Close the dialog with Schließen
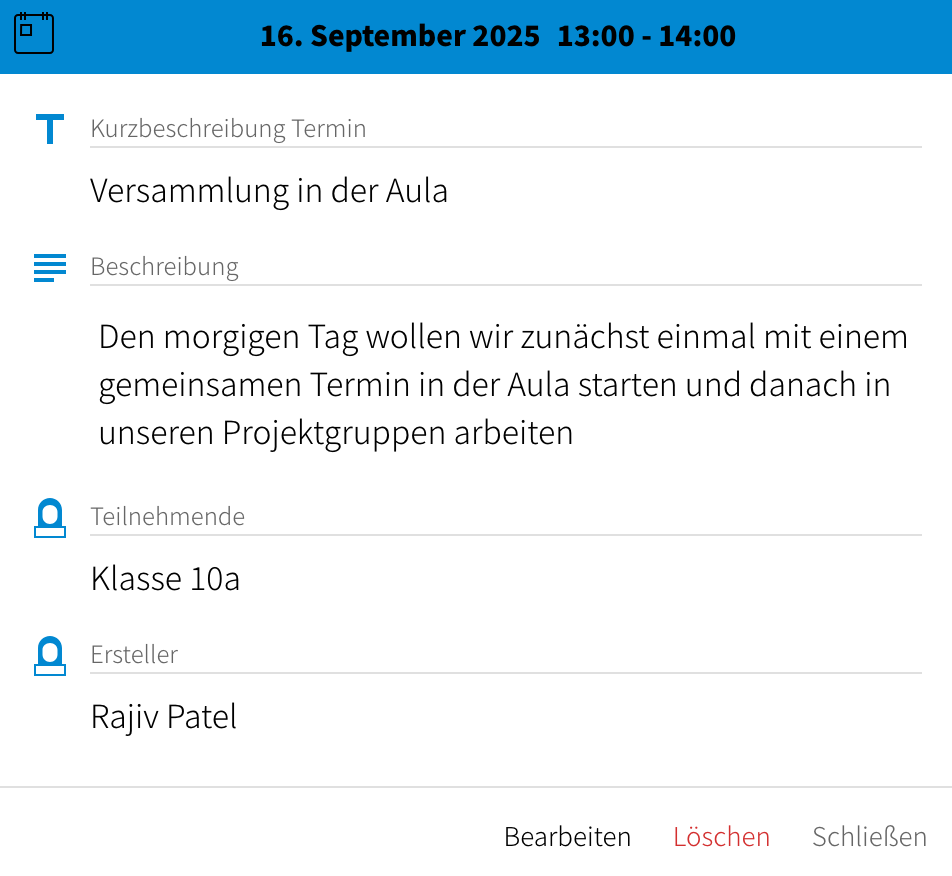952x876 pixels. coord(869,836)
